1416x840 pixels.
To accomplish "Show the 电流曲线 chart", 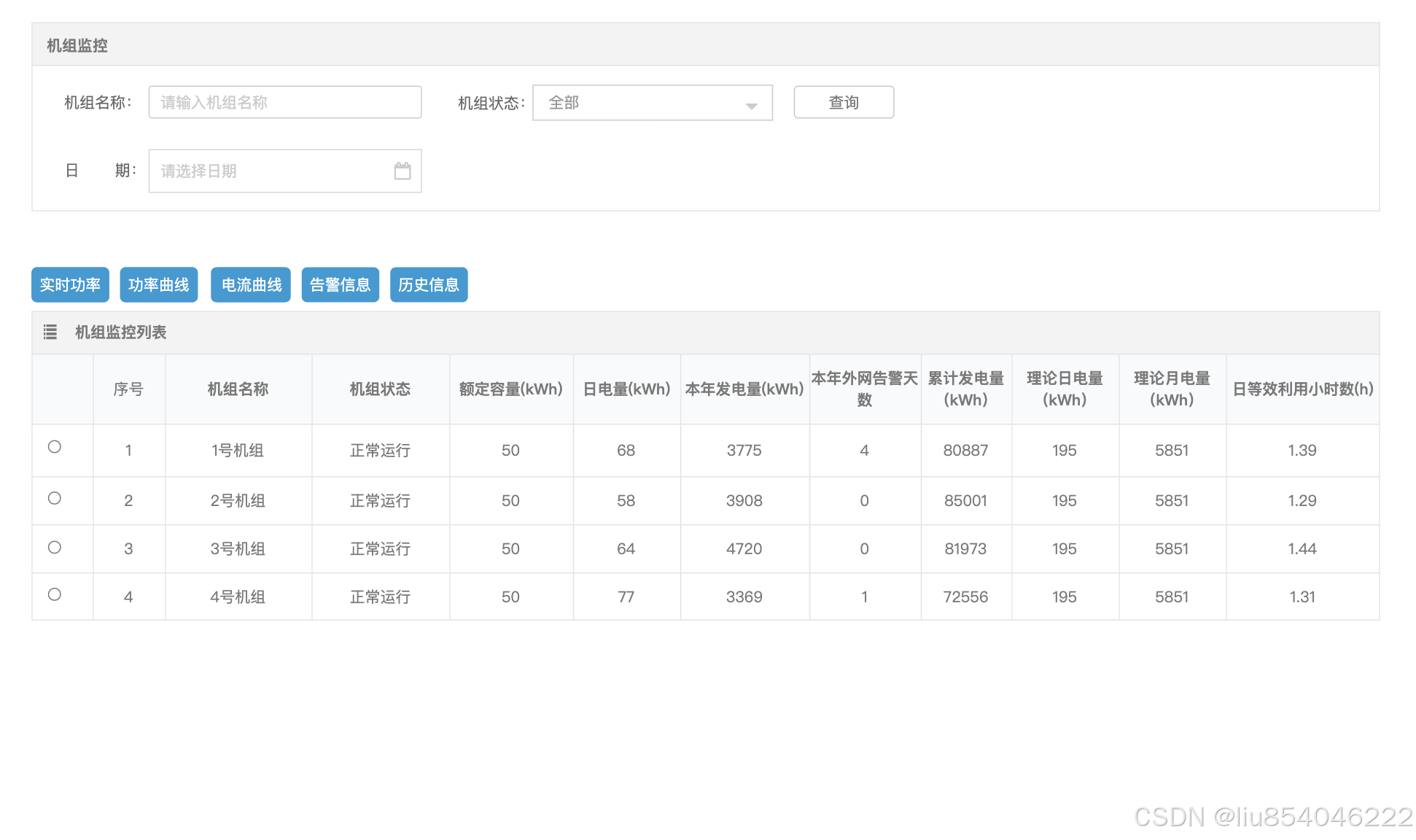I will coord(251,284).
